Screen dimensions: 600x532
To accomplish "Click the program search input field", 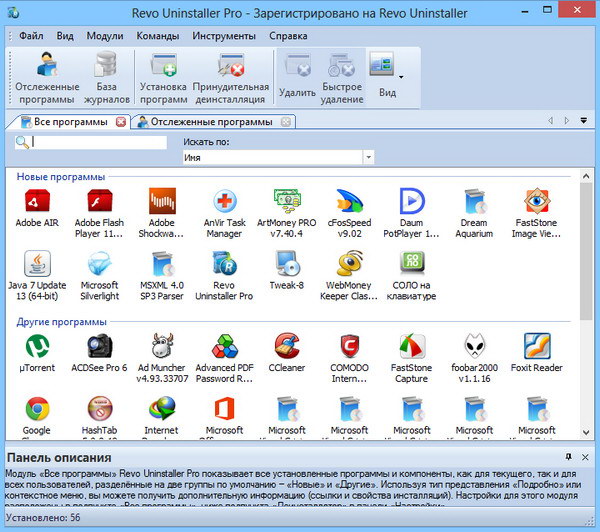I will coord(98,142).
